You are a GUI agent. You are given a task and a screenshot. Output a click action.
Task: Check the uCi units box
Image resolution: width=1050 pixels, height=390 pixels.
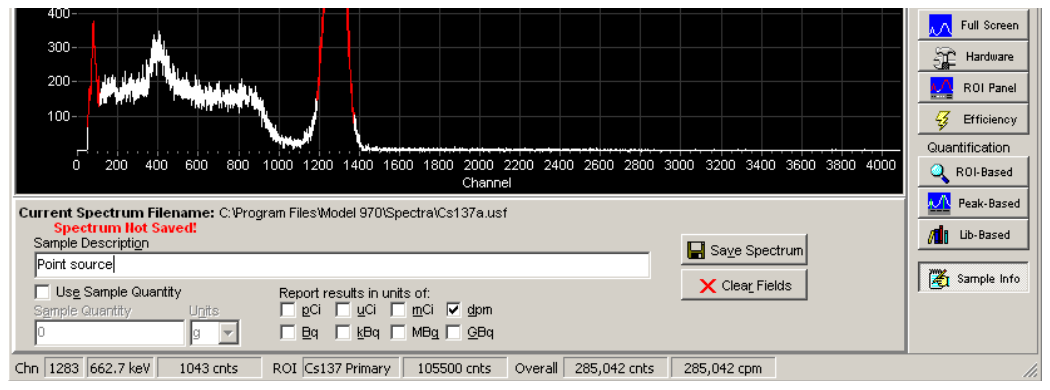pyautogui.click(x=343, y=310)
